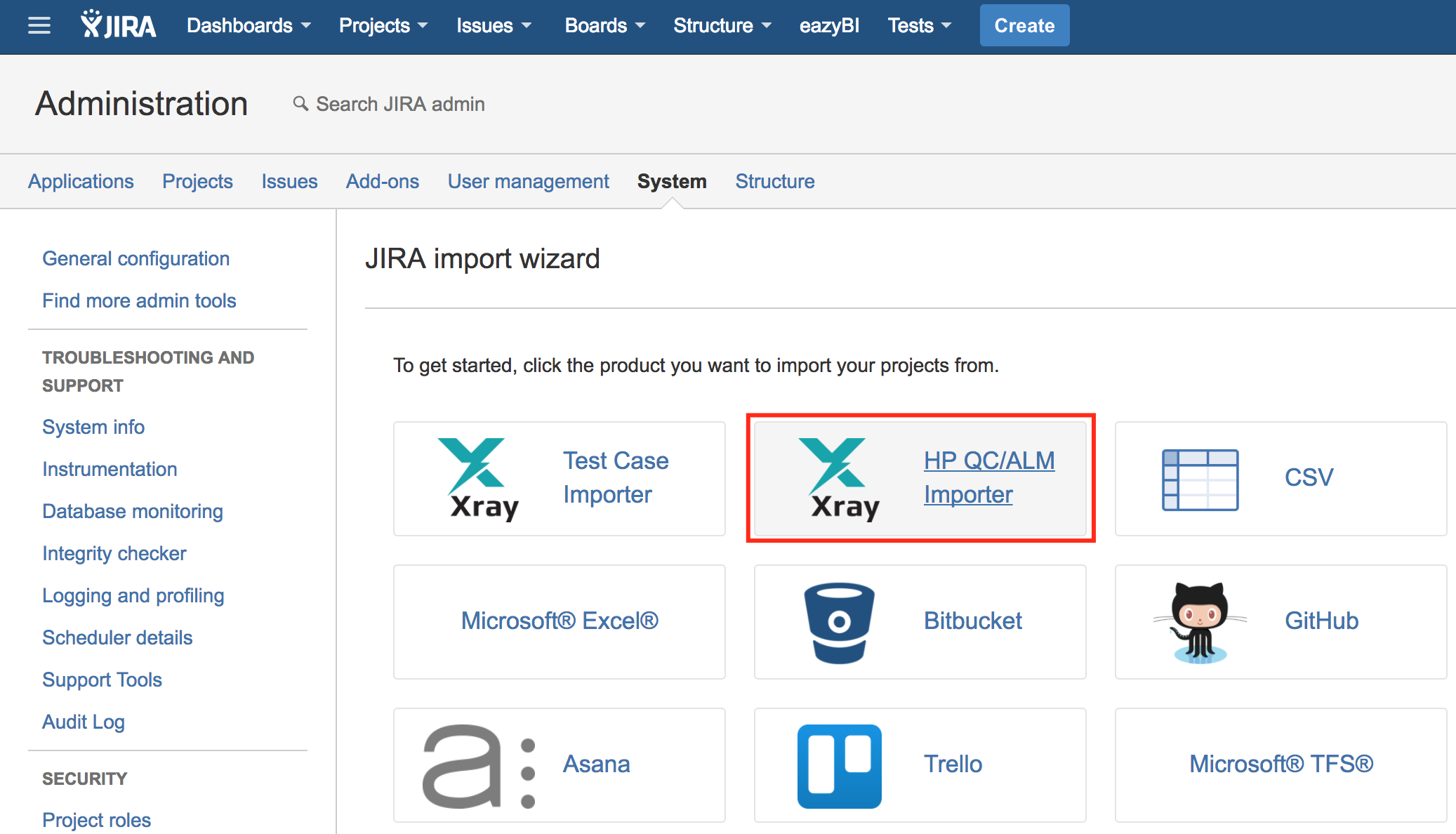Open Integrity checker link
Viewport: 1456px width, 834px height.
point(114,553)
